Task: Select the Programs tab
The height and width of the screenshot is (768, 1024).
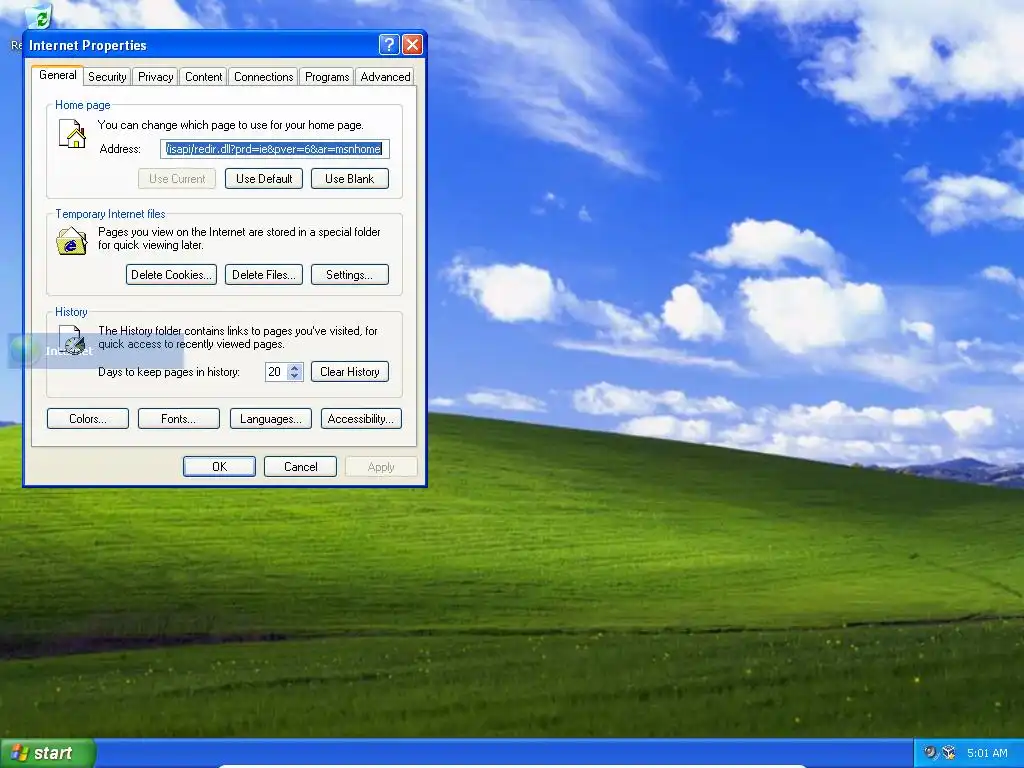Action: point(327,77)
